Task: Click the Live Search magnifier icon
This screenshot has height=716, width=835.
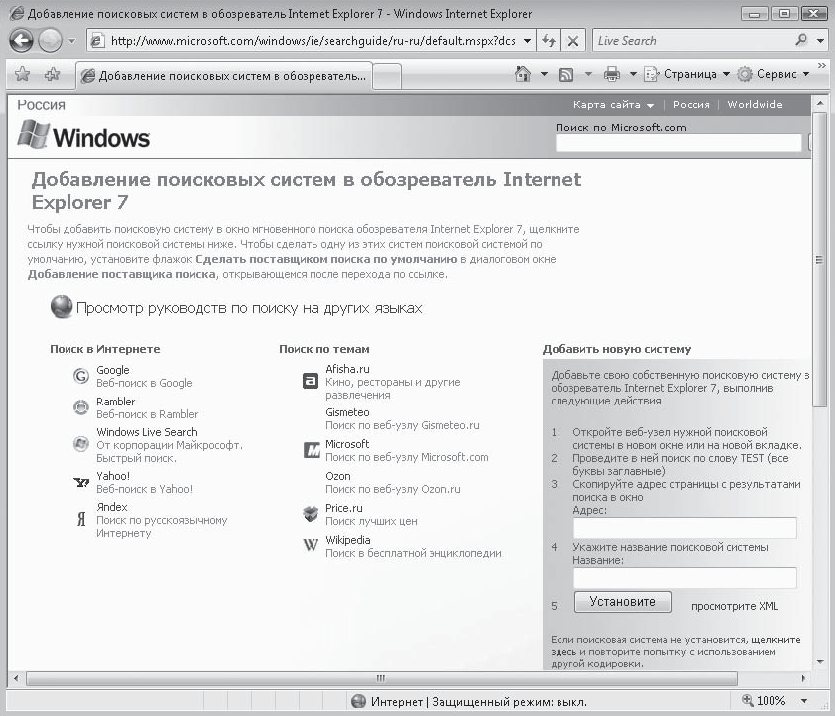Action: point(801,40)
